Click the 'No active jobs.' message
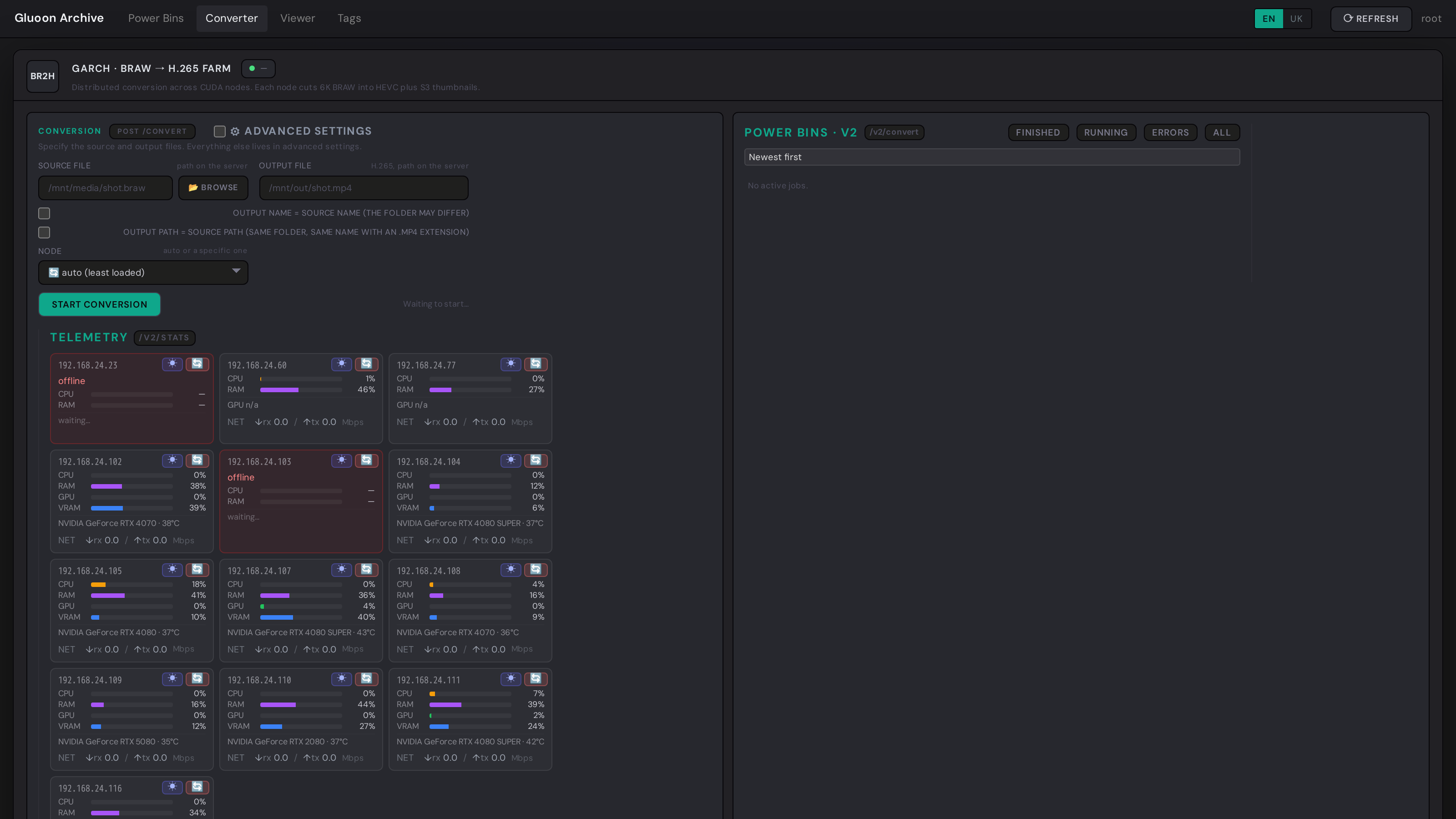Image resolution: width=1456 pixels, height=819 pixels. pyautogui.click(x=778, y=185)
